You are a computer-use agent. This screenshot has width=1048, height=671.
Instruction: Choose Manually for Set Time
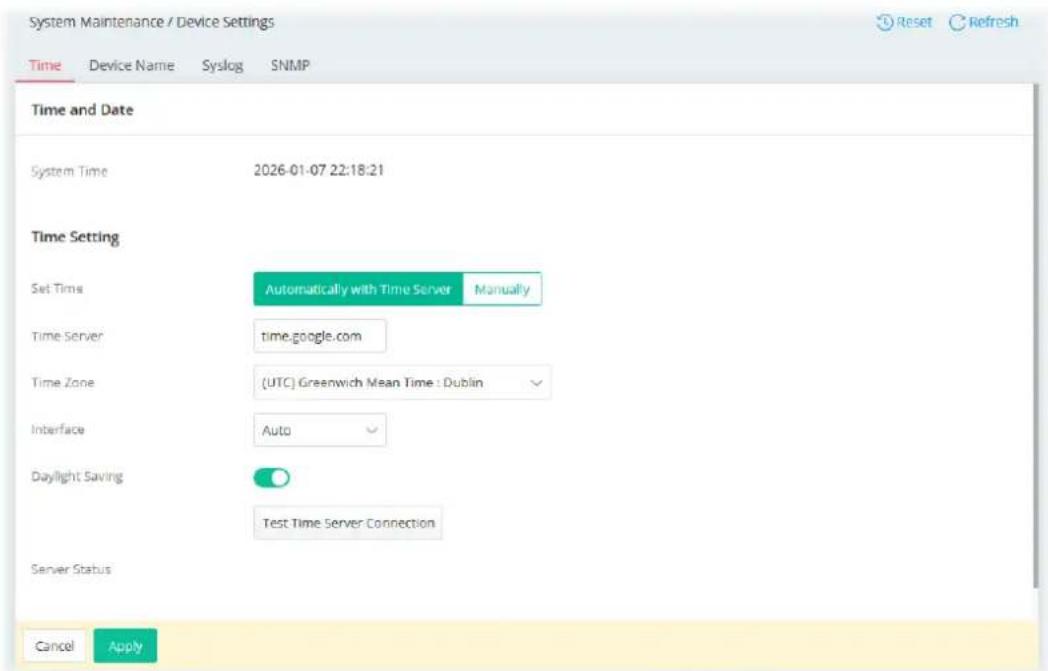pos(502,289)
